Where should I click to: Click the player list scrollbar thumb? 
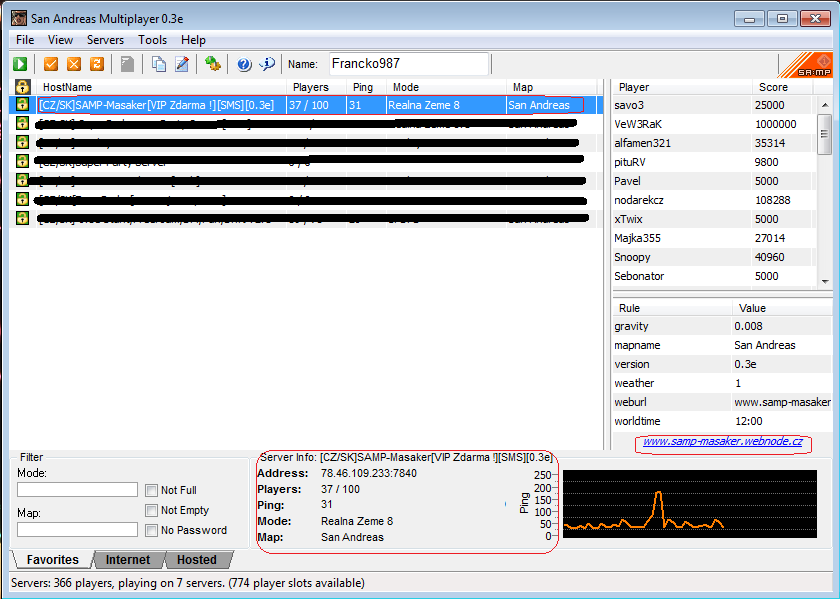point(825,134)
